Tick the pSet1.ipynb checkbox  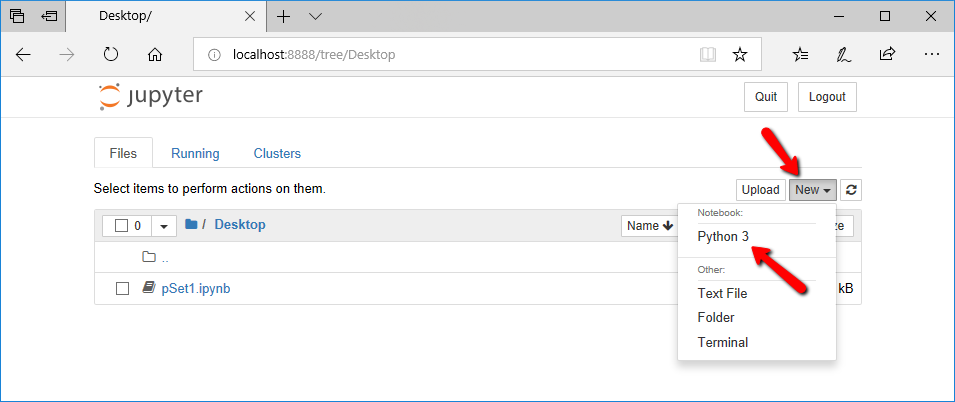click(122, 289)
